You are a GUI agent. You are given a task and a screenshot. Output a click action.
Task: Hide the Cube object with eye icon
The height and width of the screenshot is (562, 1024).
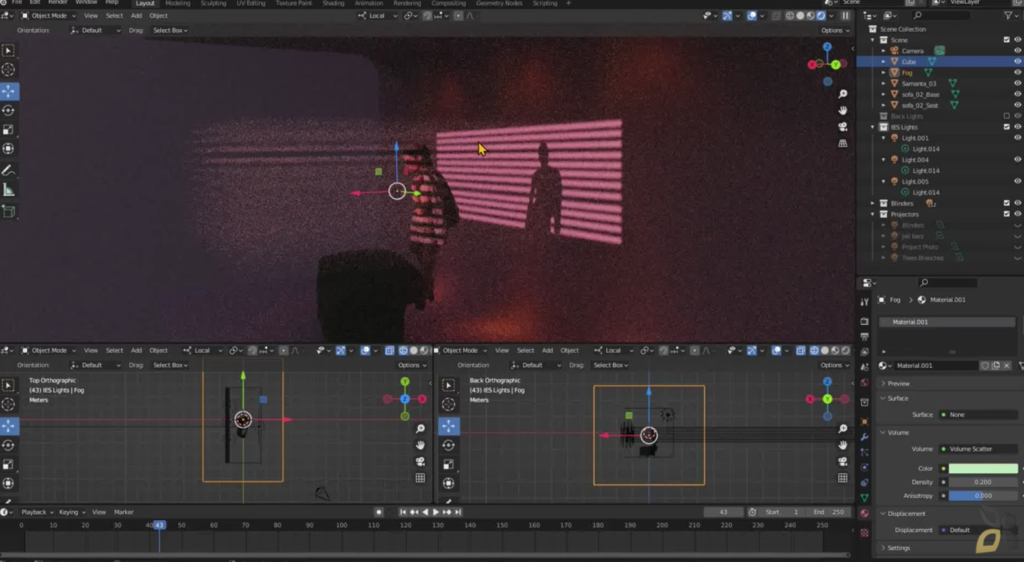1017,61
